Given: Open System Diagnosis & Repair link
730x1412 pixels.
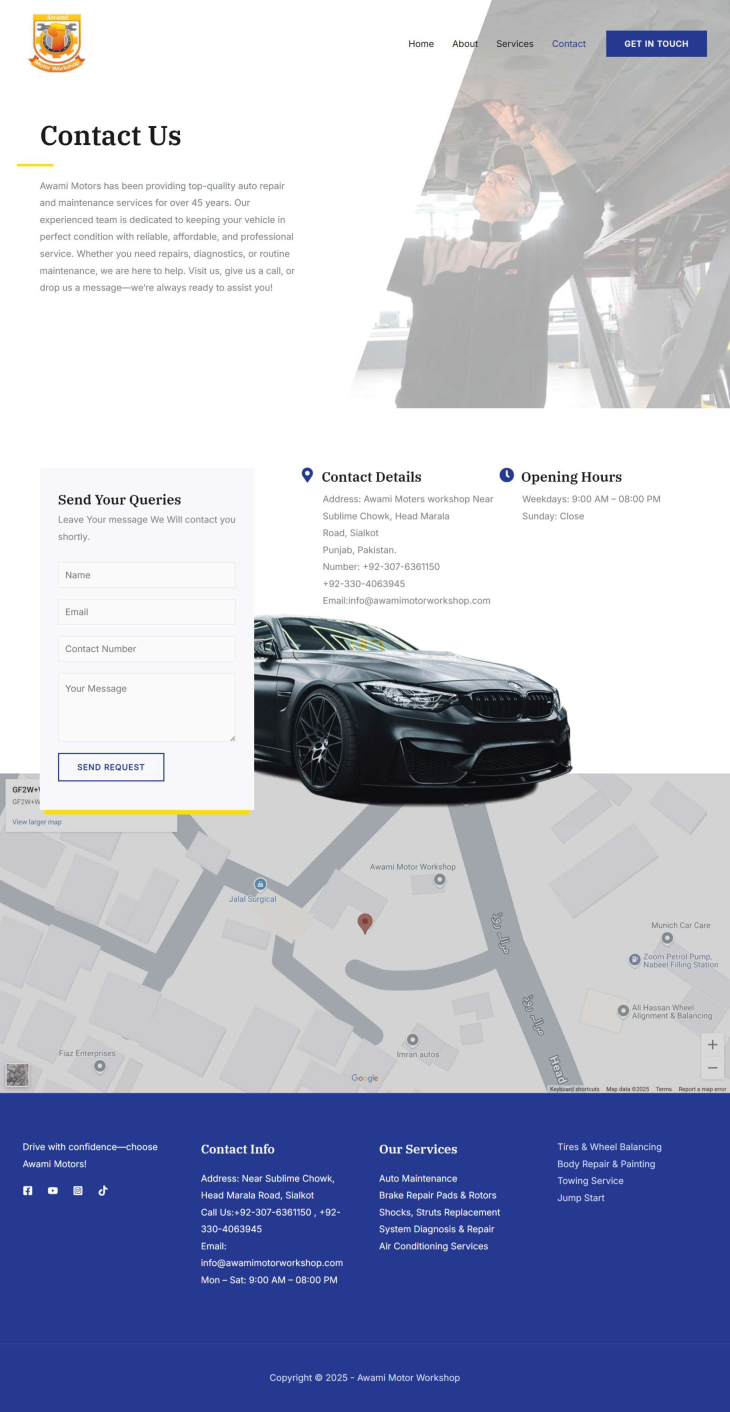Looking at the screenshot, I should coord(437,1230).
